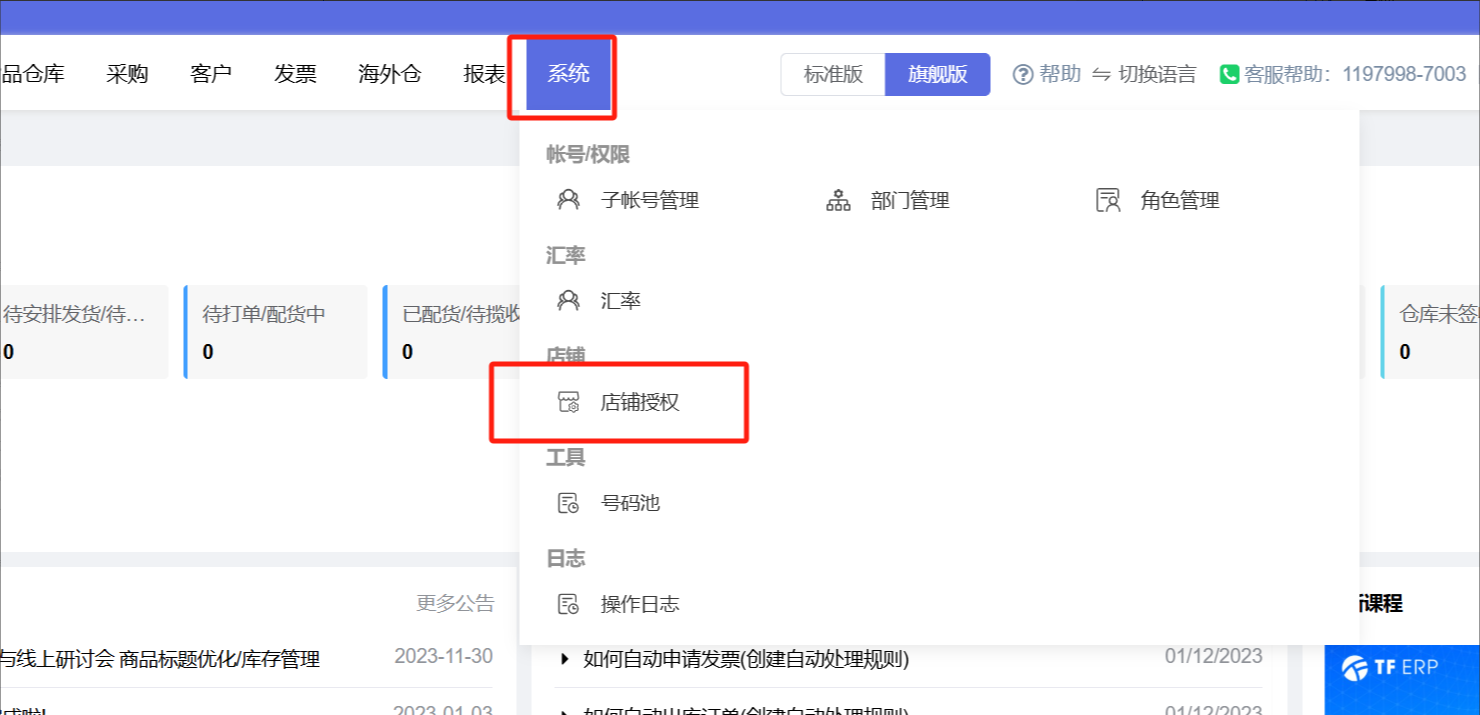The image size is (1480, 715).
Task: Select 部门管理 from menu
Action: click(910, 200)
